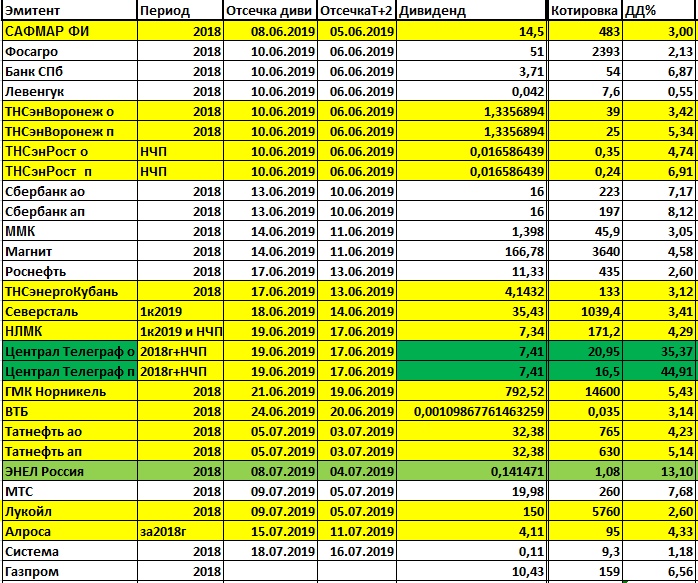698x583 pixels.
Task: Select the 1к2019 и НЧП period cell
Action: 180,331
